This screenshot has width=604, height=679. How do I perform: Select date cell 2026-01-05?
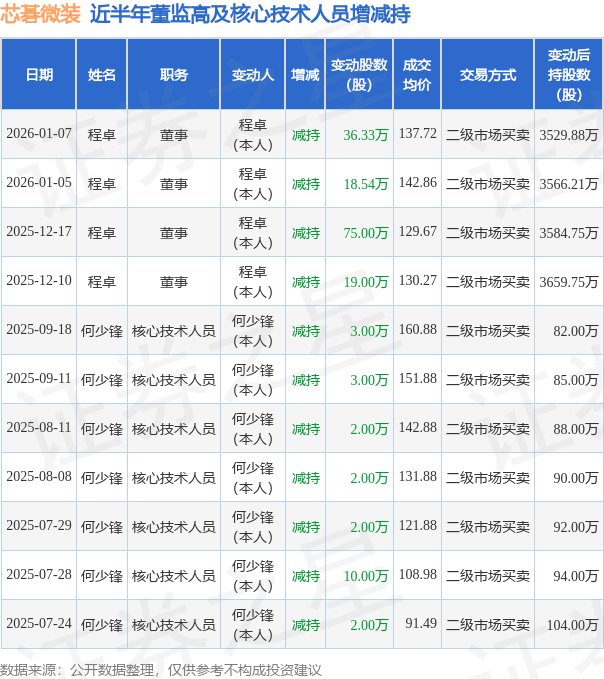point(39,182)
